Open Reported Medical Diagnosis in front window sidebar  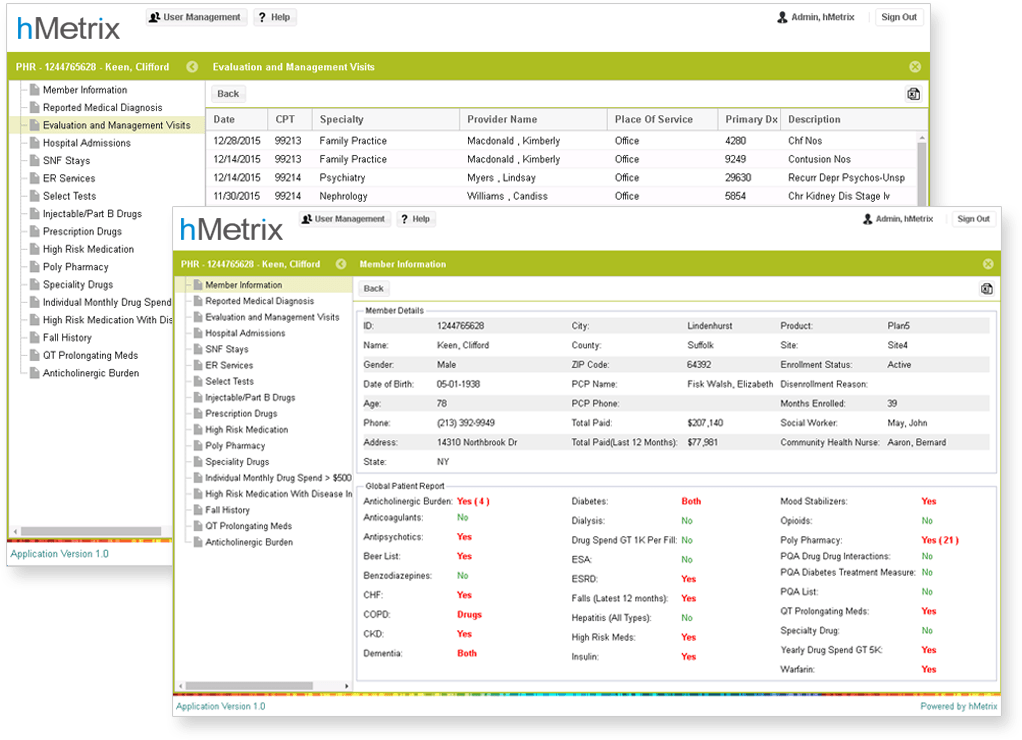(259, 301)
